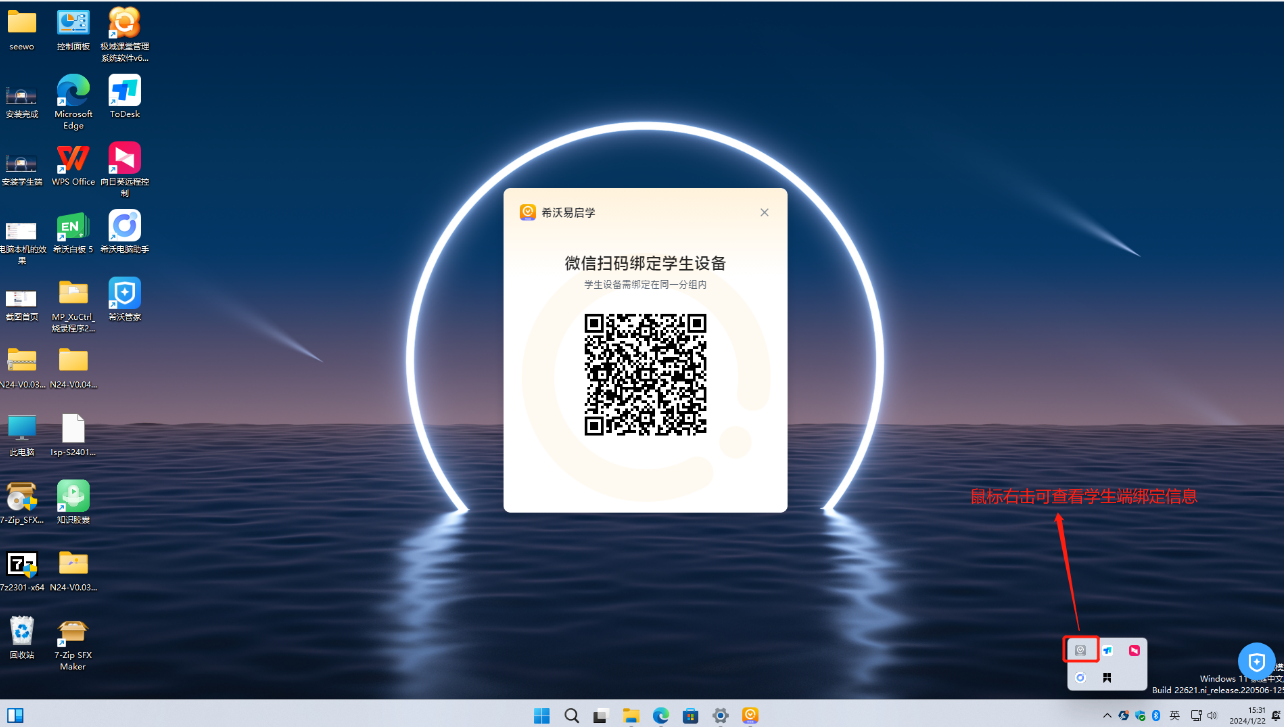
Task: Click the Windows Security shield tray icon
Action: (1140, 715)
